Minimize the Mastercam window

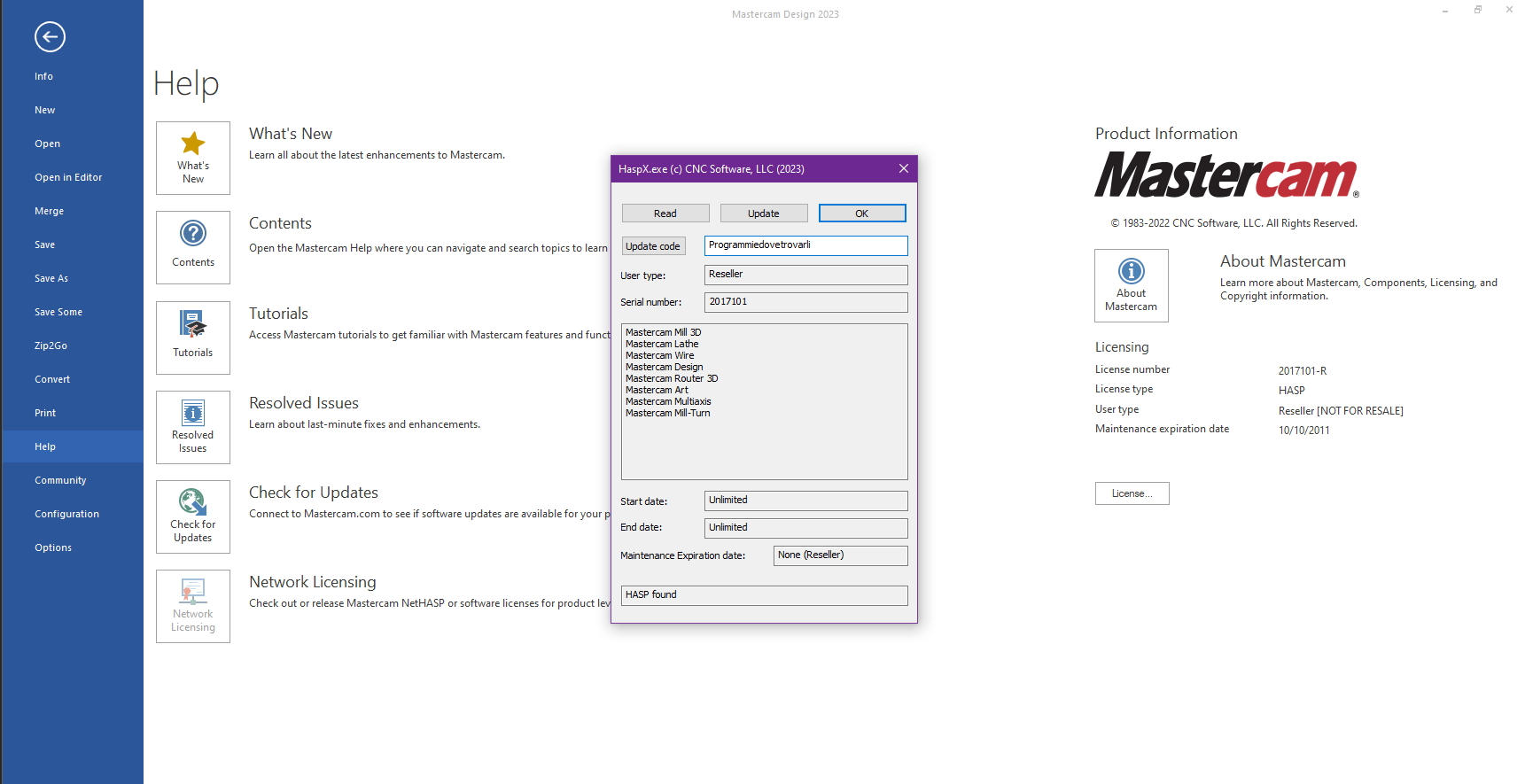(x=1445, y=11)
